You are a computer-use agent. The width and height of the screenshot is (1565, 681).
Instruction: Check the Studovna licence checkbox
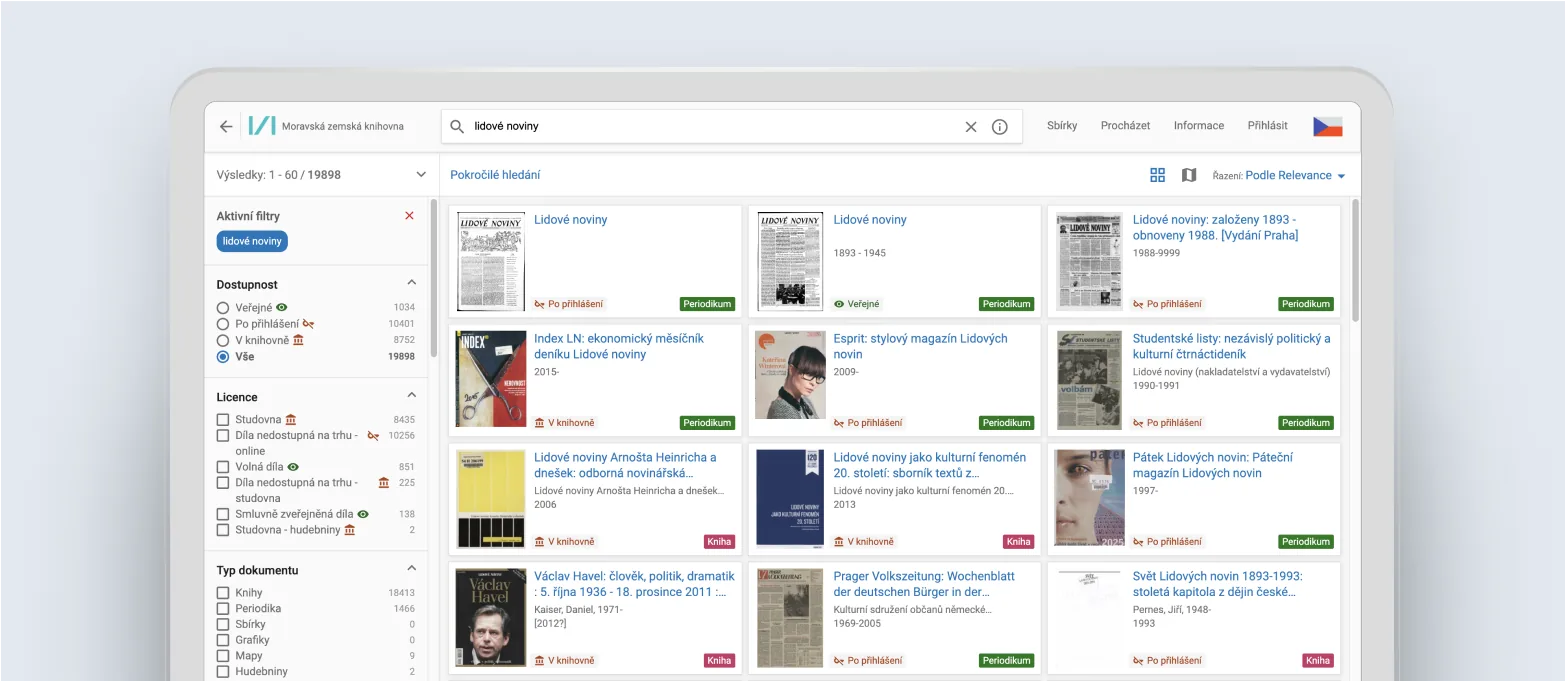pos(223,420)
